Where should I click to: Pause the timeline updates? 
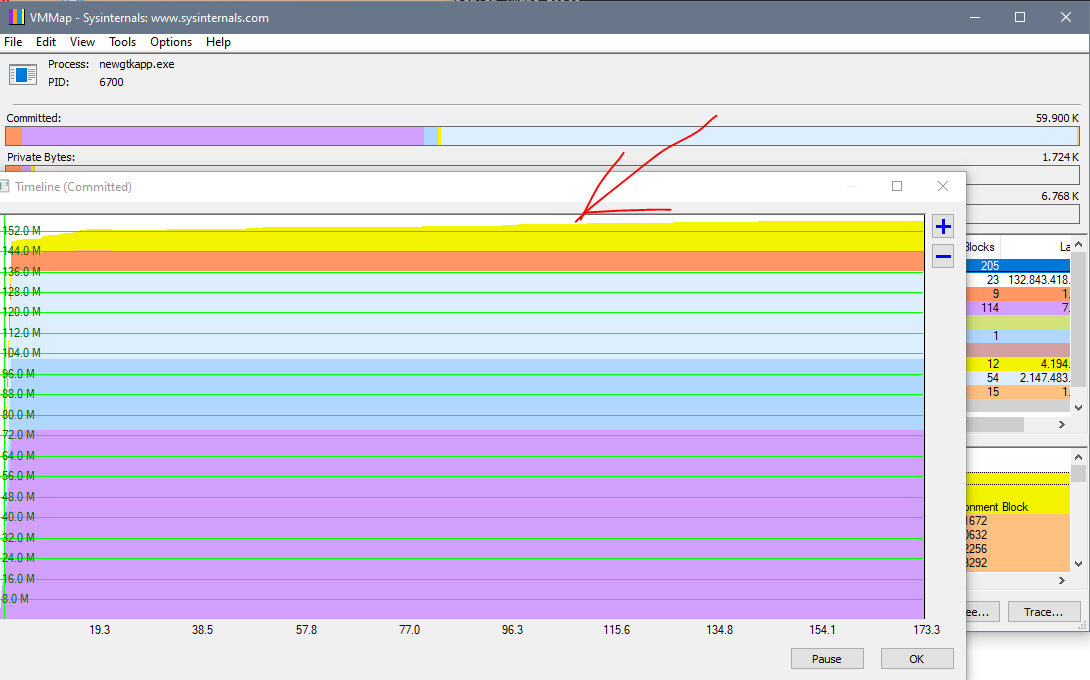pos(827,658)
